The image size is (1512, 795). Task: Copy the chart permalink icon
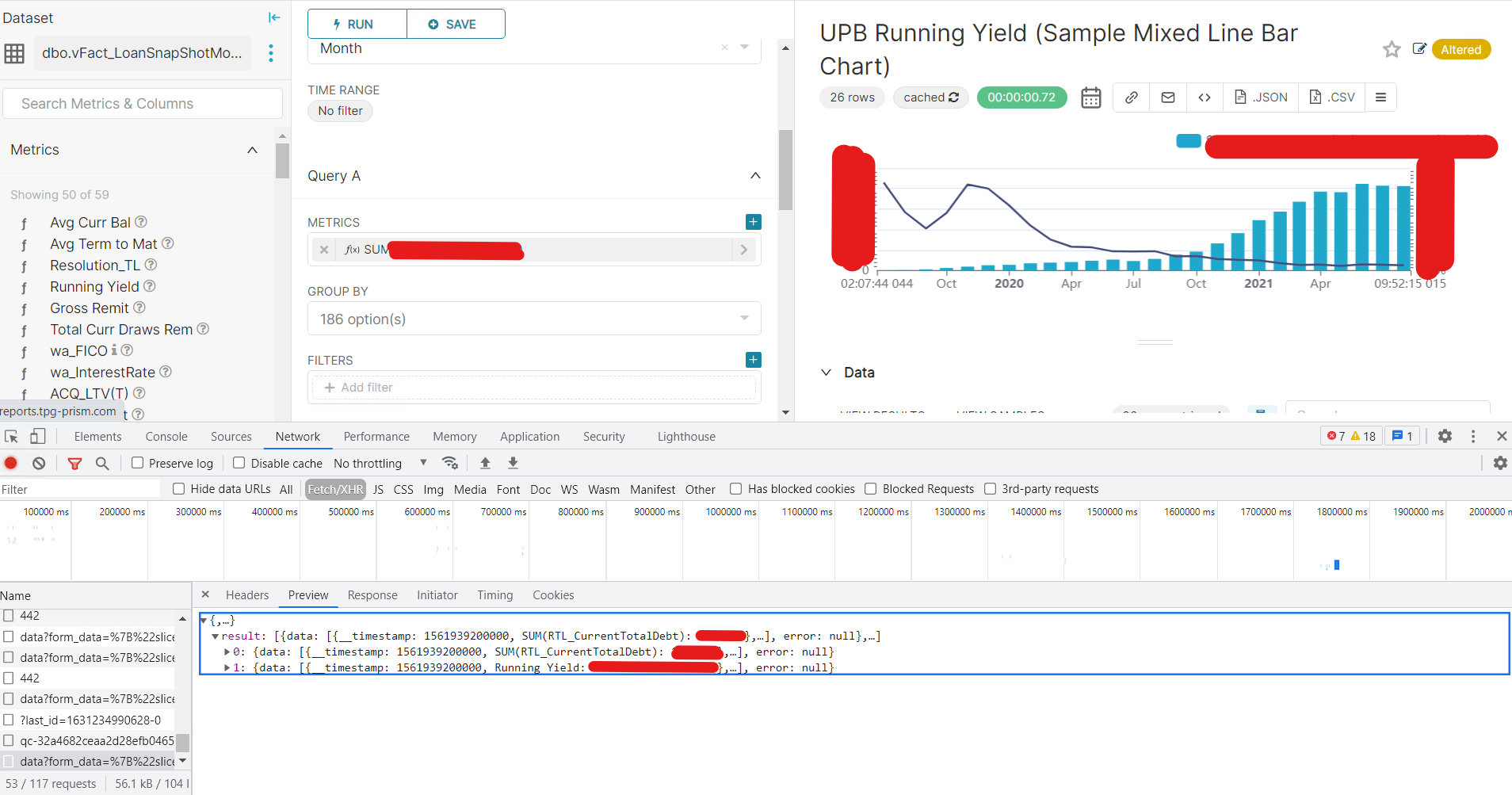[1131, 97]
